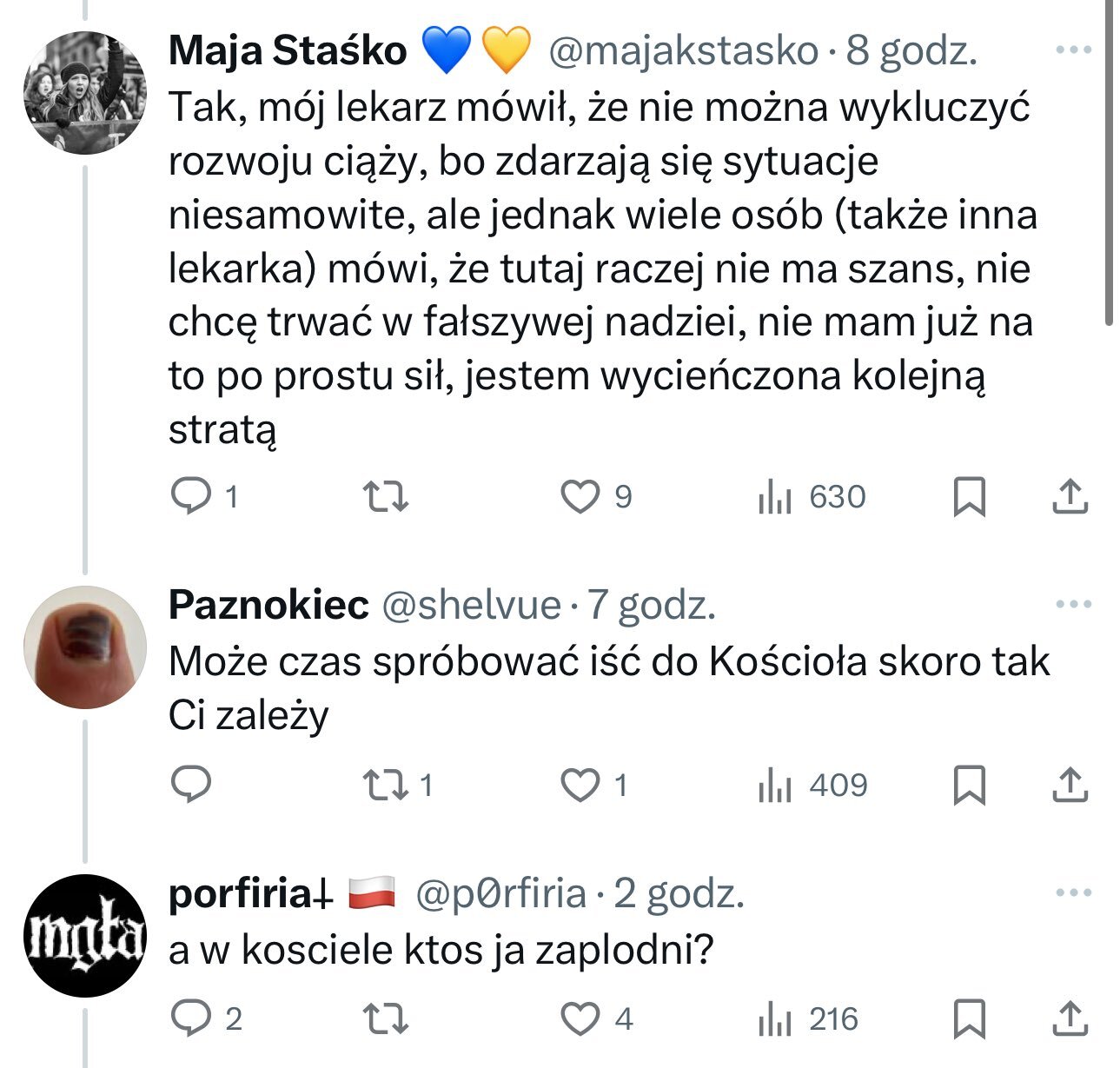The width and height of the screenshot is (1120, 1068).
Task: Like Maja Staśko's tweet
Action: (x=580, y=496)
